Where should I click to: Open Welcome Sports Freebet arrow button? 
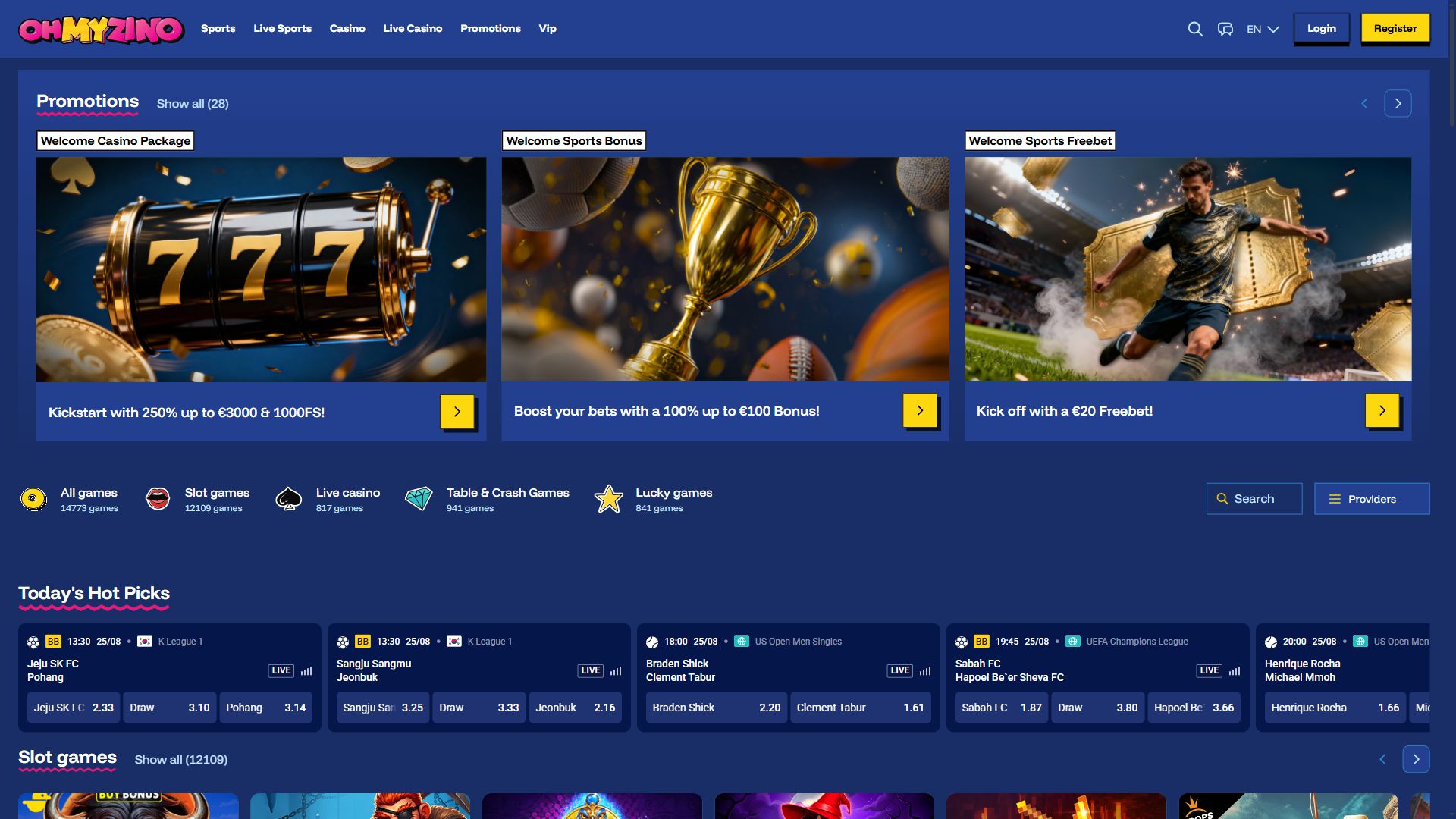pyautogui.click(x=1382, y=410)
